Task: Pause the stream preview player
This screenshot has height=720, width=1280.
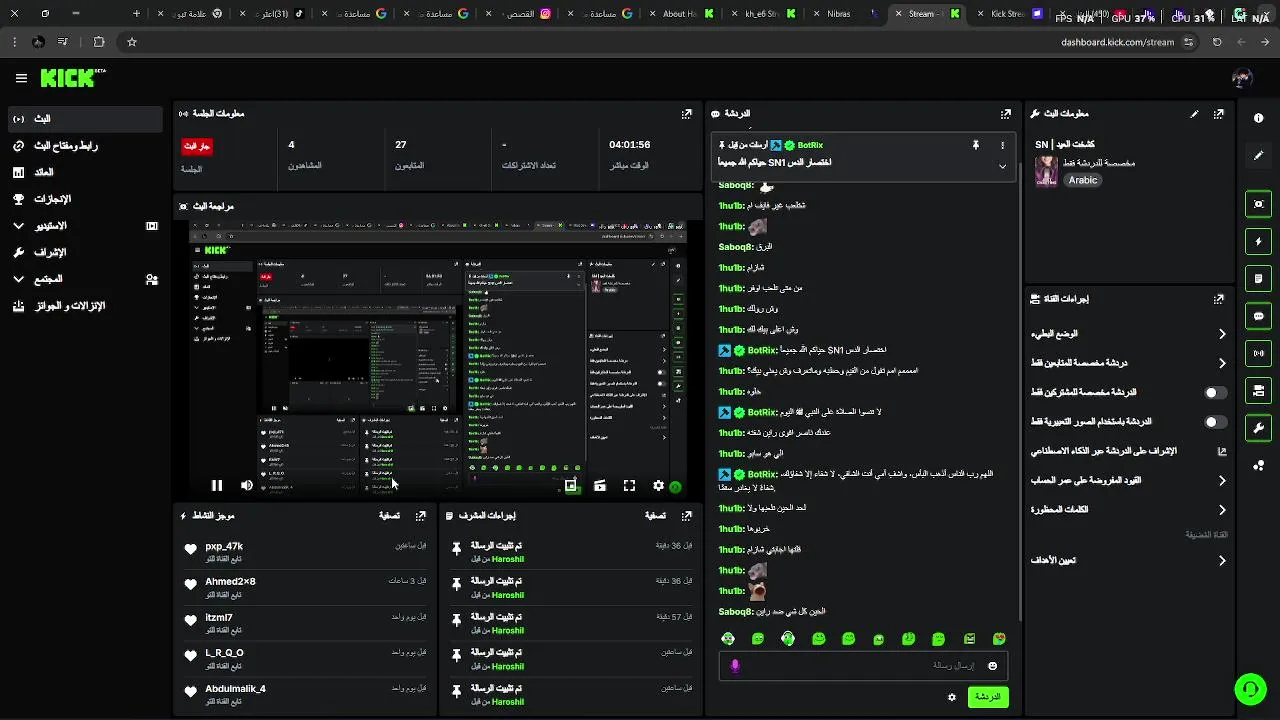Action: tap(217, 486)
